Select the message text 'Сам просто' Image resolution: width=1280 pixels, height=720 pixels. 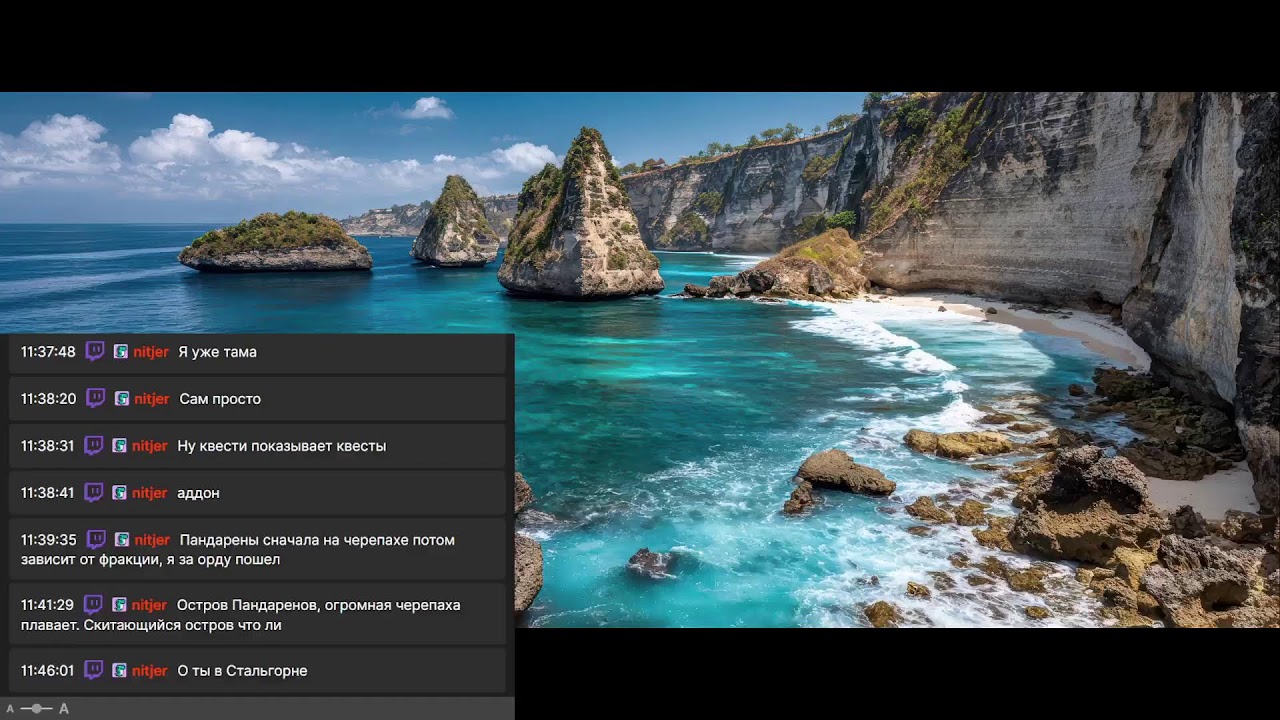(220, 399)
